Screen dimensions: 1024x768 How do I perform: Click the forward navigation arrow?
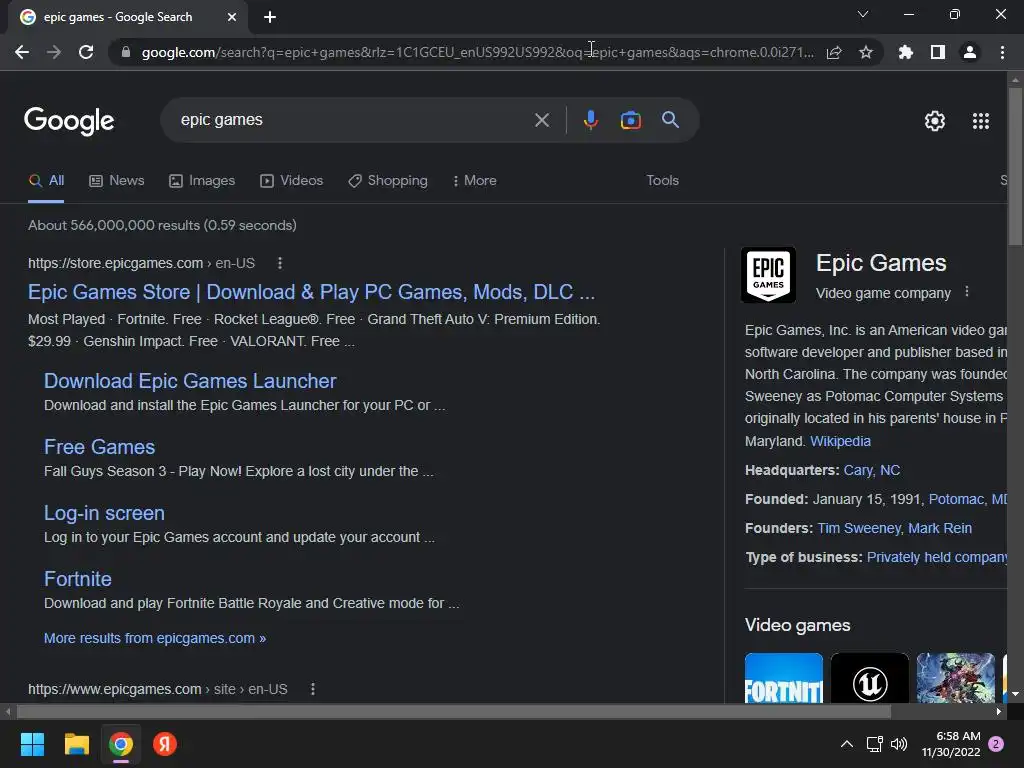(54, 52)
